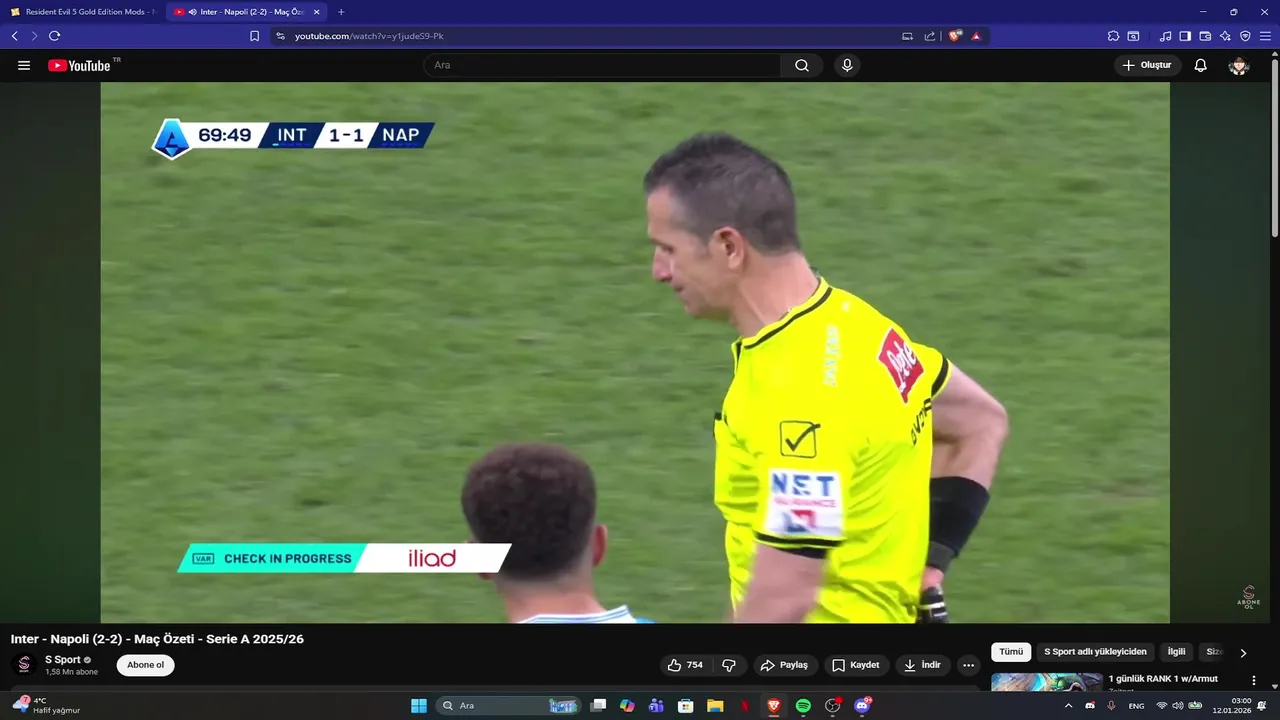
Task: Show hidden system tray icons chevron
Action: coord(1068,706)
